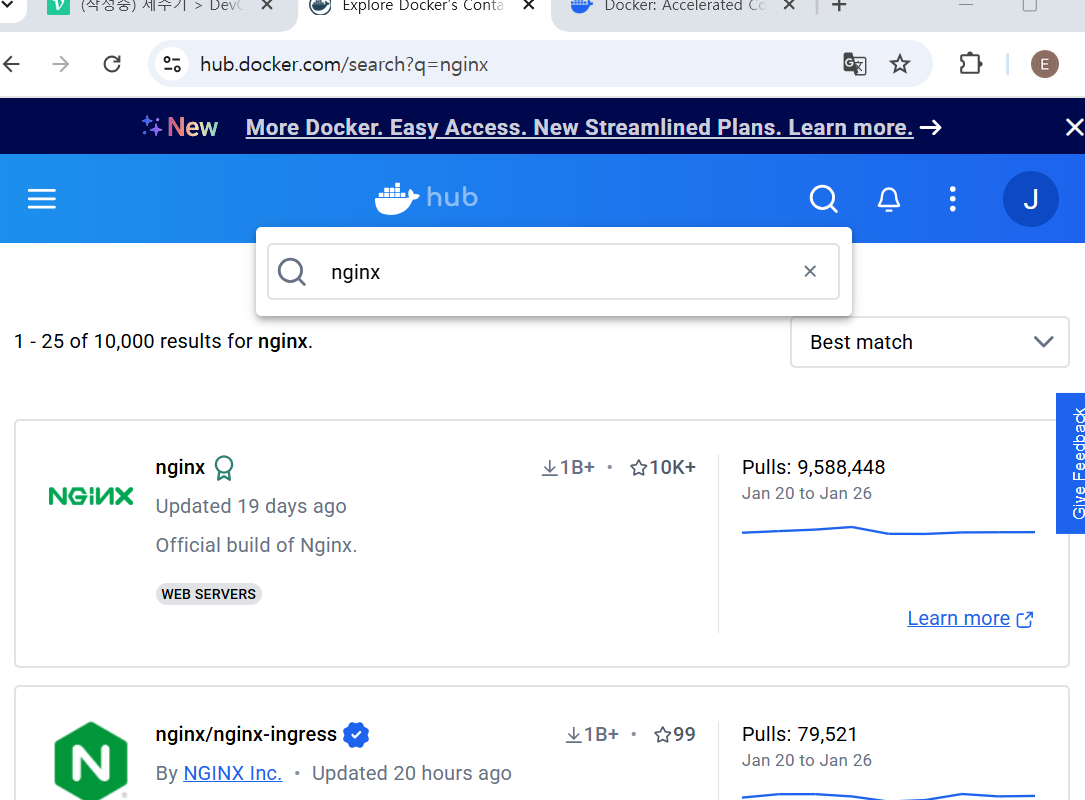Screen dimensions: 1085x800
Task: Expand the Best match sort dropdown
Action: click(x=929, y=342)
